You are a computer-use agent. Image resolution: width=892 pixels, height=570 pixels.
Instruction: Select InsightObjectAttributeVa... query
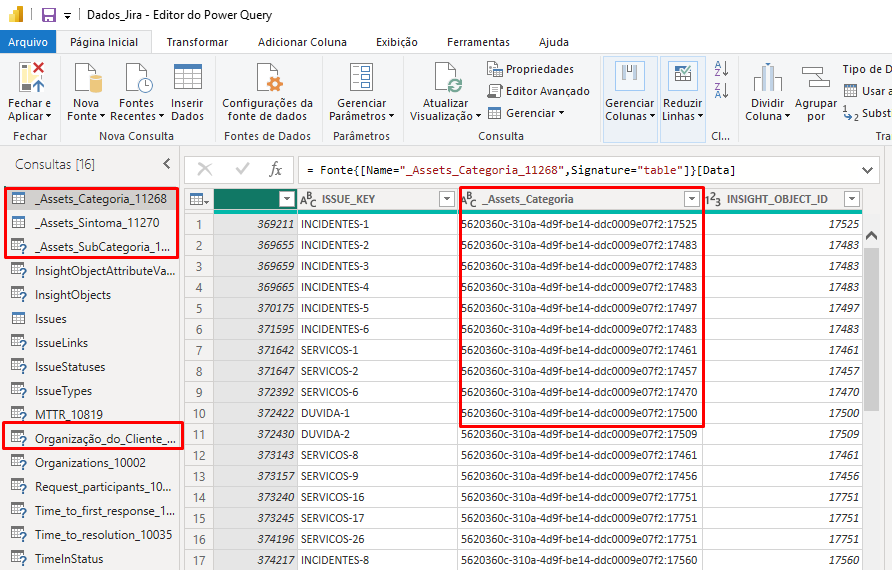pos(91,271)
